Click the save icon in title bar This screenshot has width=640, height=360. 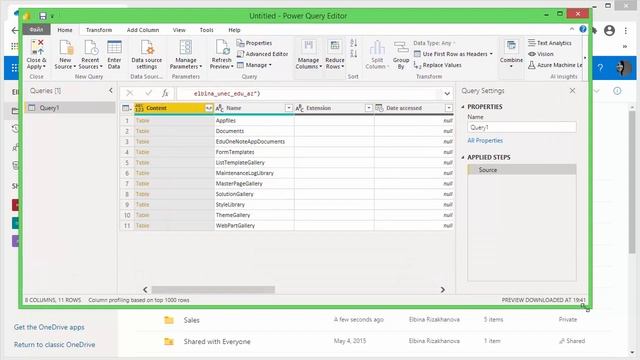pos(42,16)
